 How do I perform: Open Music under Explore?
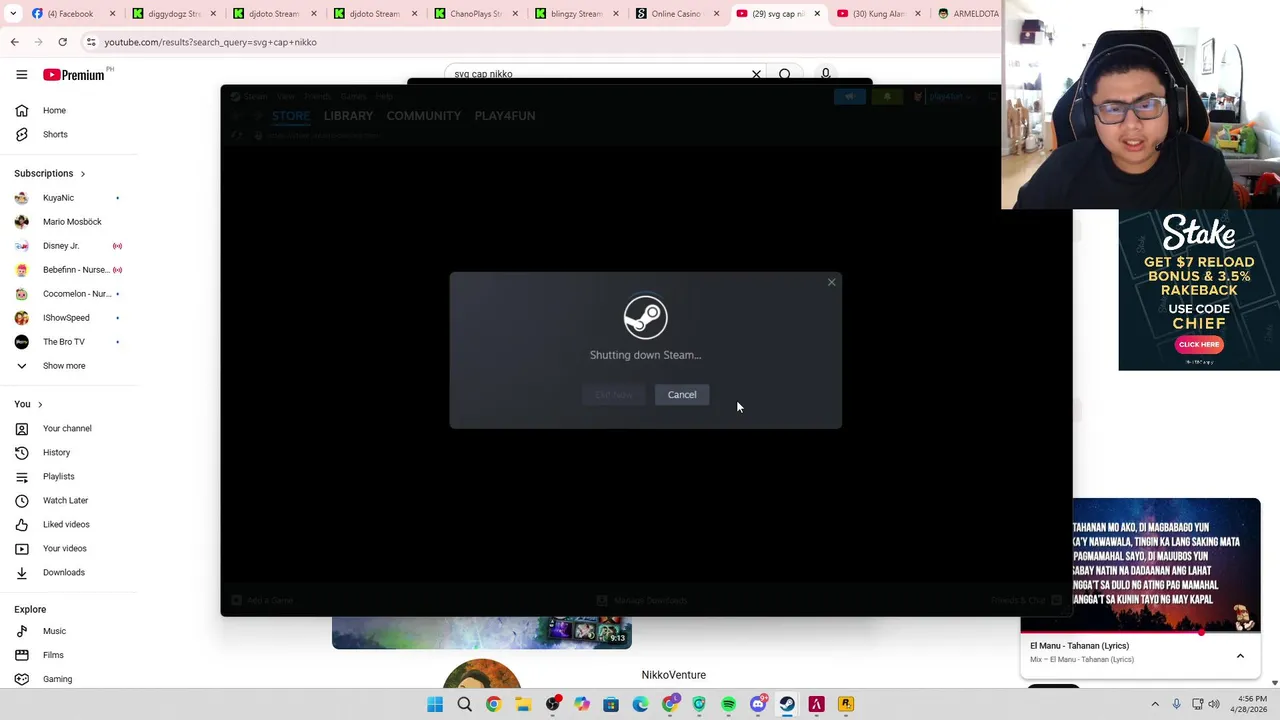[54, 631]
